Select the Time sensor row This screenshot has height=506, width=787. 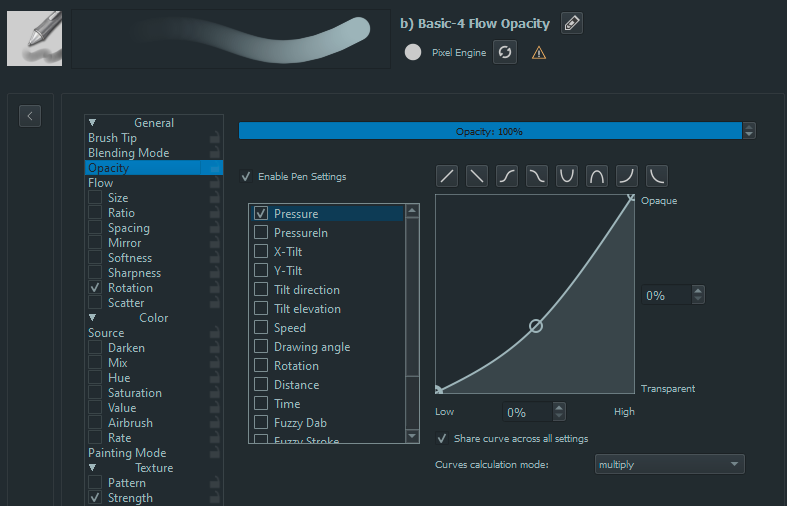tap(327, 404)
